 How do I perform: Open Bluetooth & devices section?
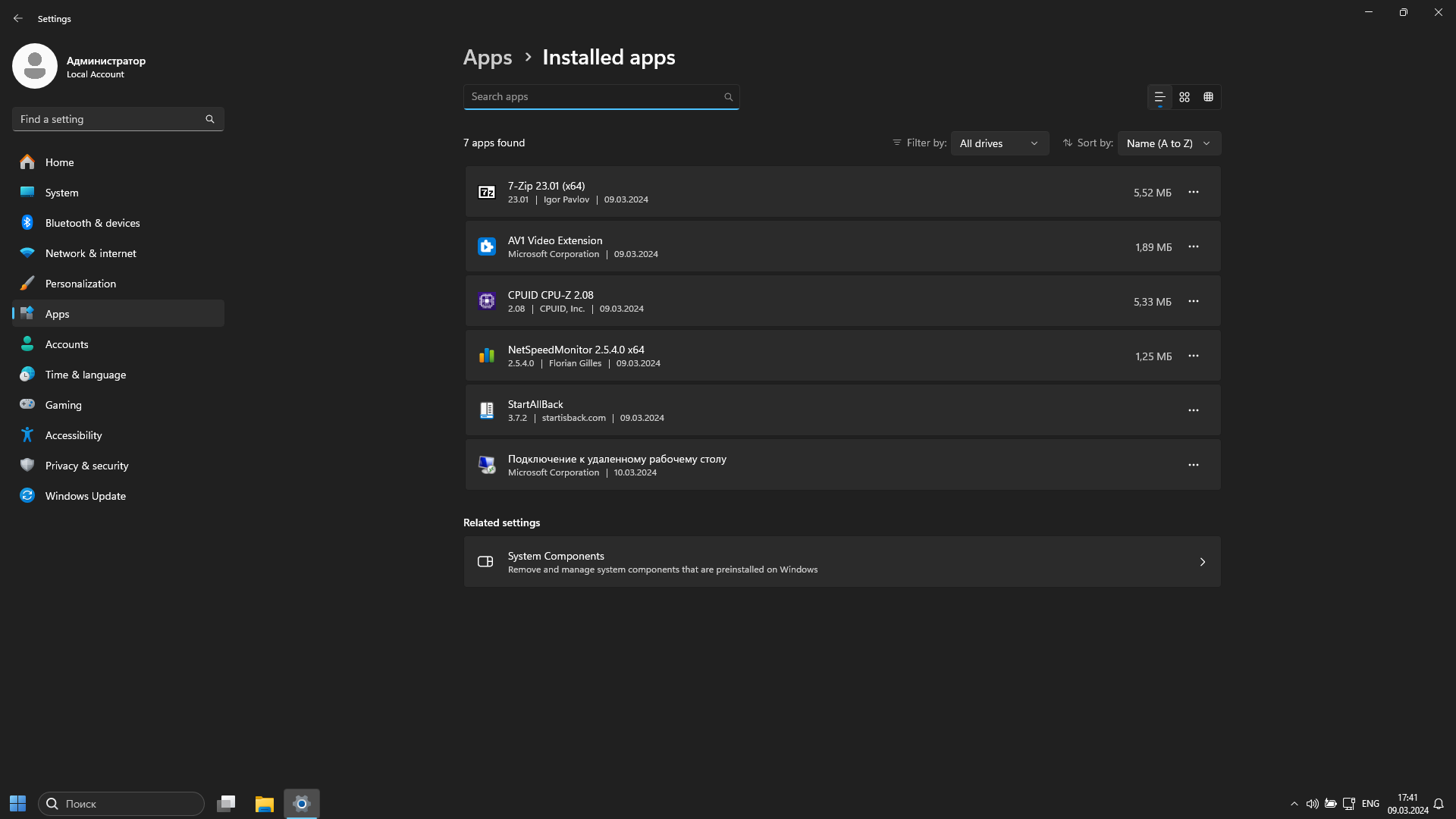pyautogui.click(x=92, y=223)
